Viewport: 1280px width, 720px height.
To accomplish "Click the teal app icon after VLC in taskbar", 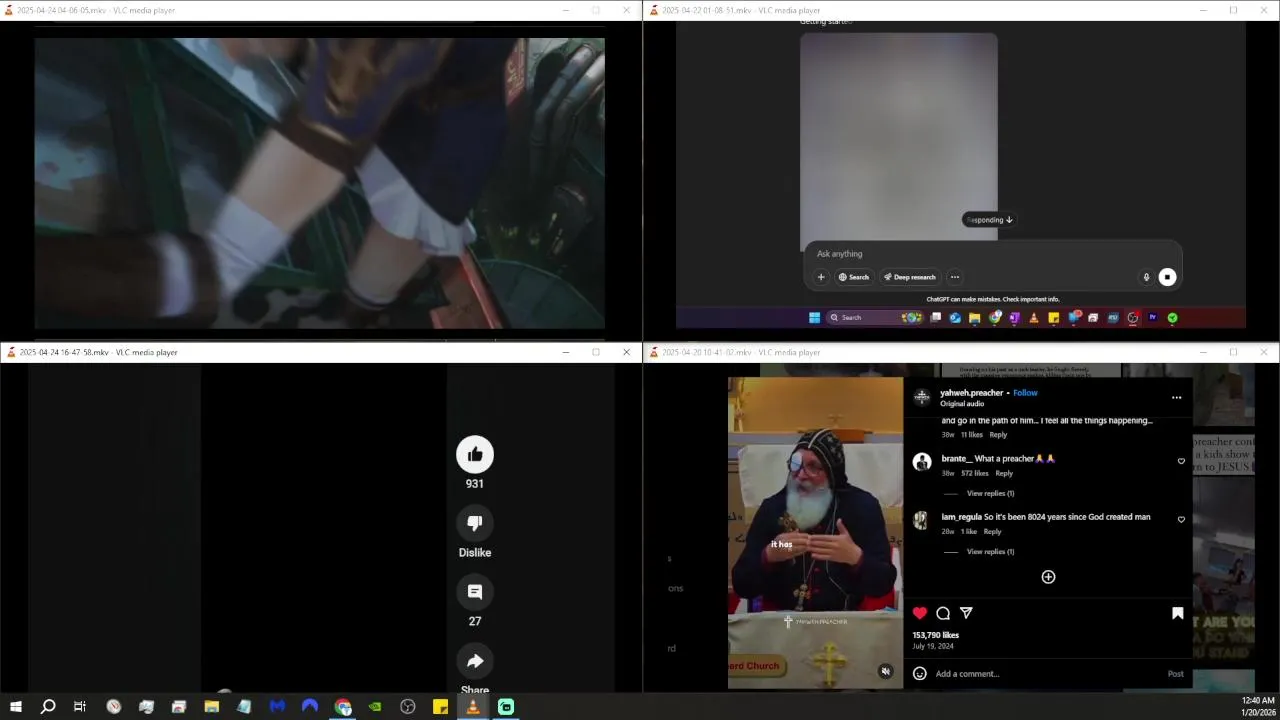I will point(506,707).
